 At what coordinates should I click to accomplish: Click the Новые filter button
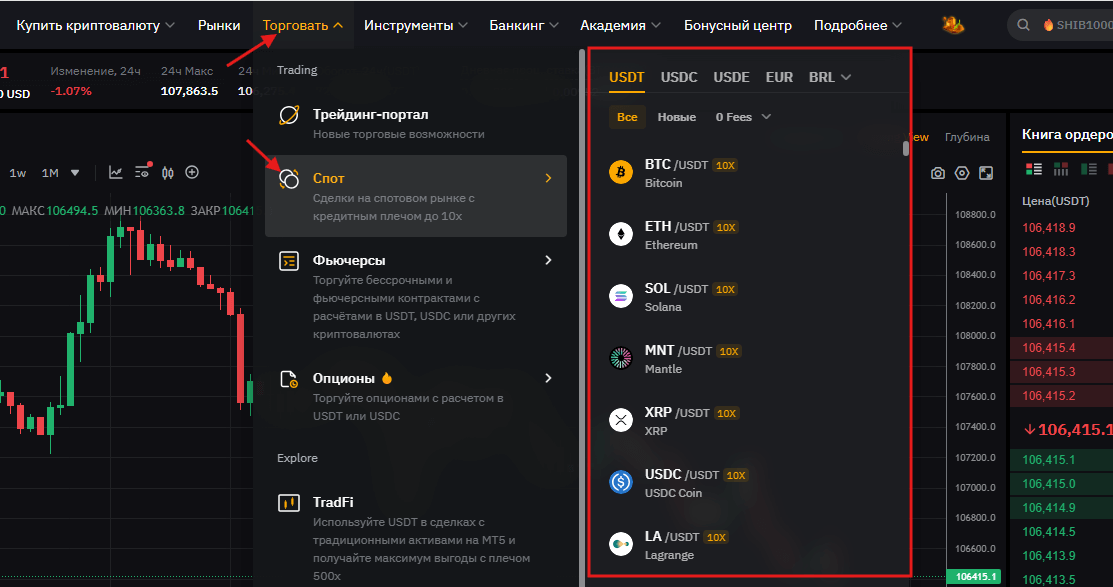click(x=677, y=117)
